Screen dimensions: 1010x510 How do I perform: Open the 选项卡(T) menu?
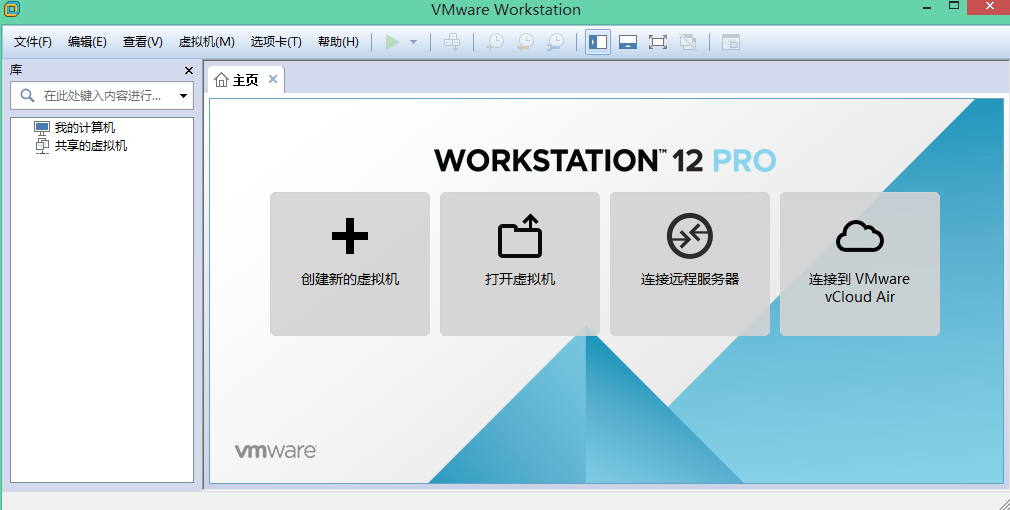276,42
